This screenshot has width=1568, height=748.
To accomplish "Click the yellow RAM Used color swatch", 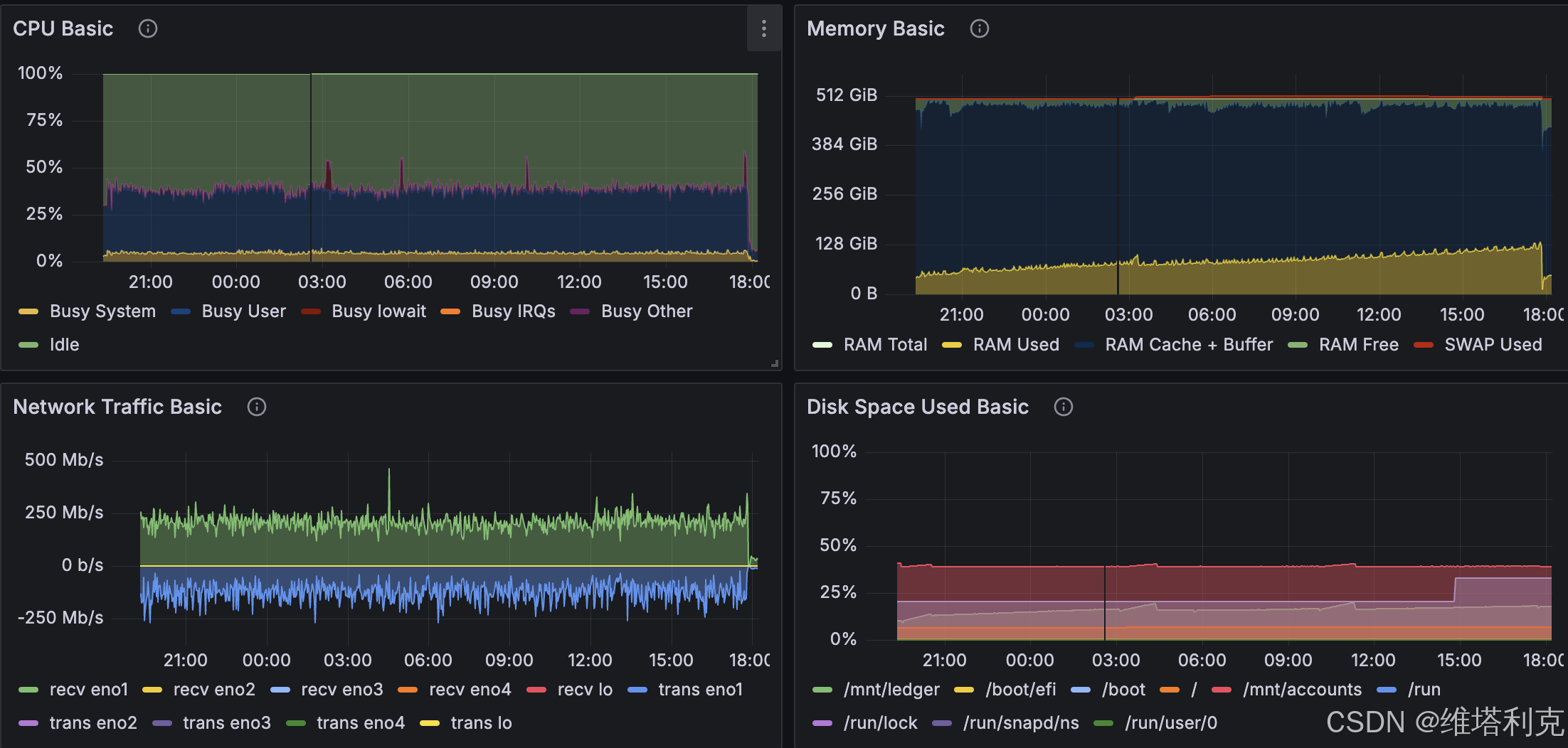I will click(x=952, y=345).
